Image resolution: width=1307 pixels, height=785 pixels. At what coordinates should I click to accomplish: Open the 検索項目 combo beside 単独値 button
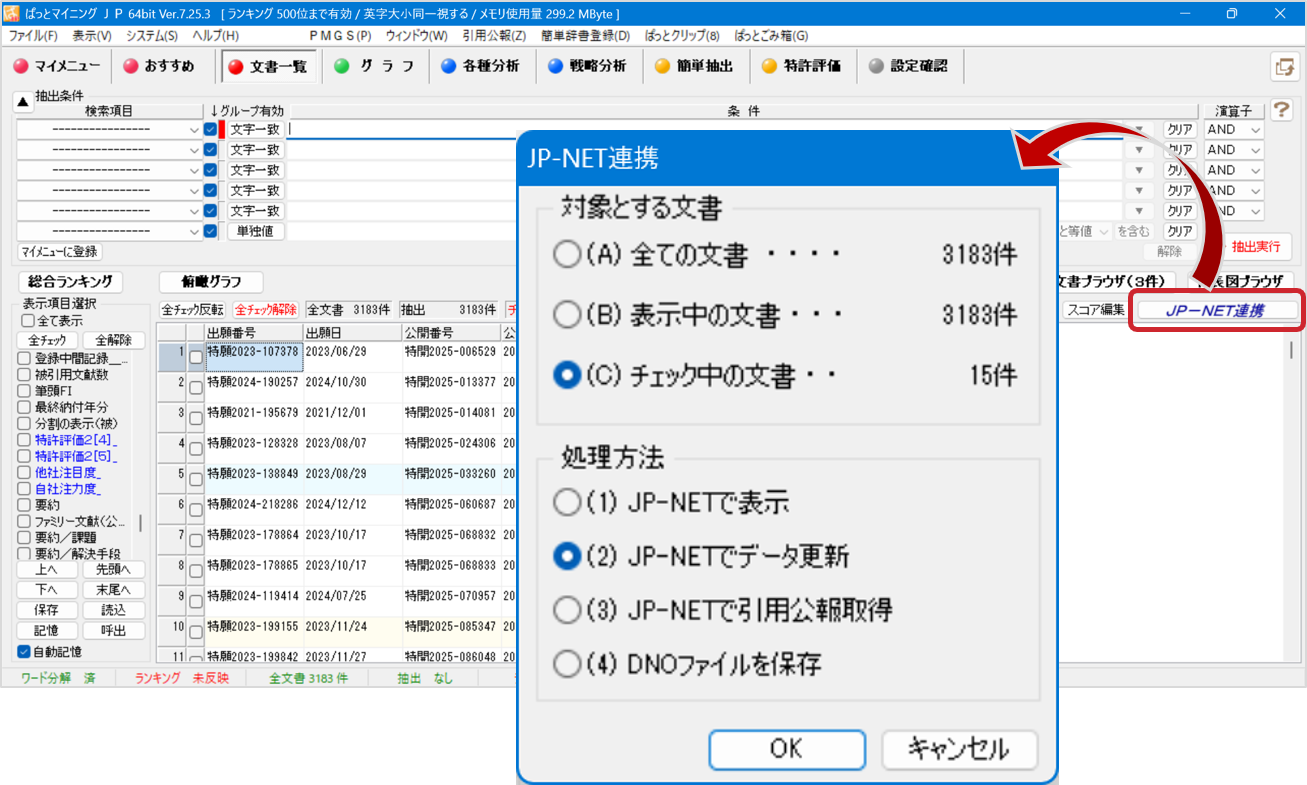pyautogui.click(x=109, y=231)
